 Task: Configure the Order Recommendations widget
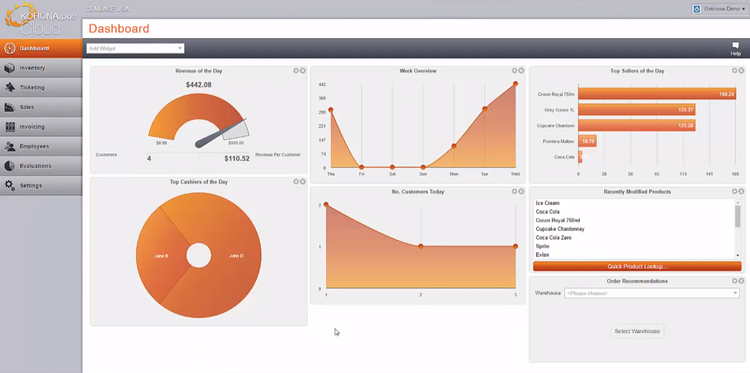735,281
